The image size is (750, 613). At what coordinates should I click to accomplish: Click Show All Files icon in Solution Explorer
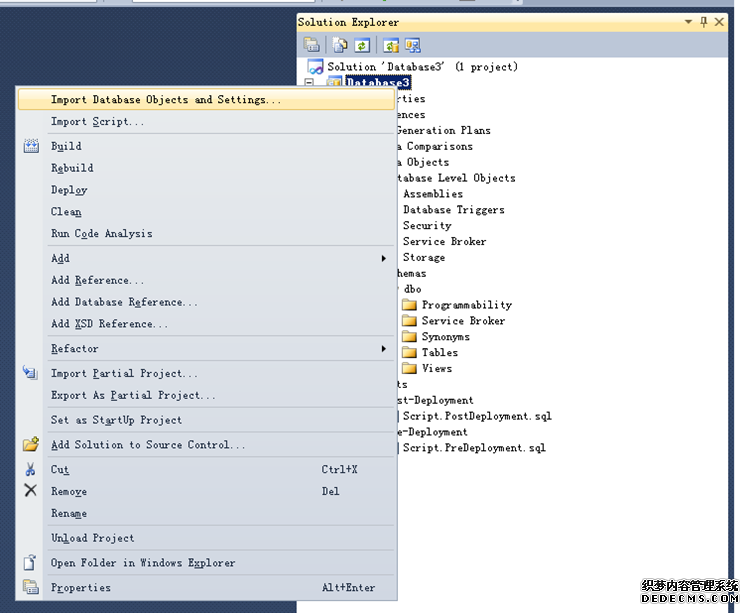[x=340, y=45]
